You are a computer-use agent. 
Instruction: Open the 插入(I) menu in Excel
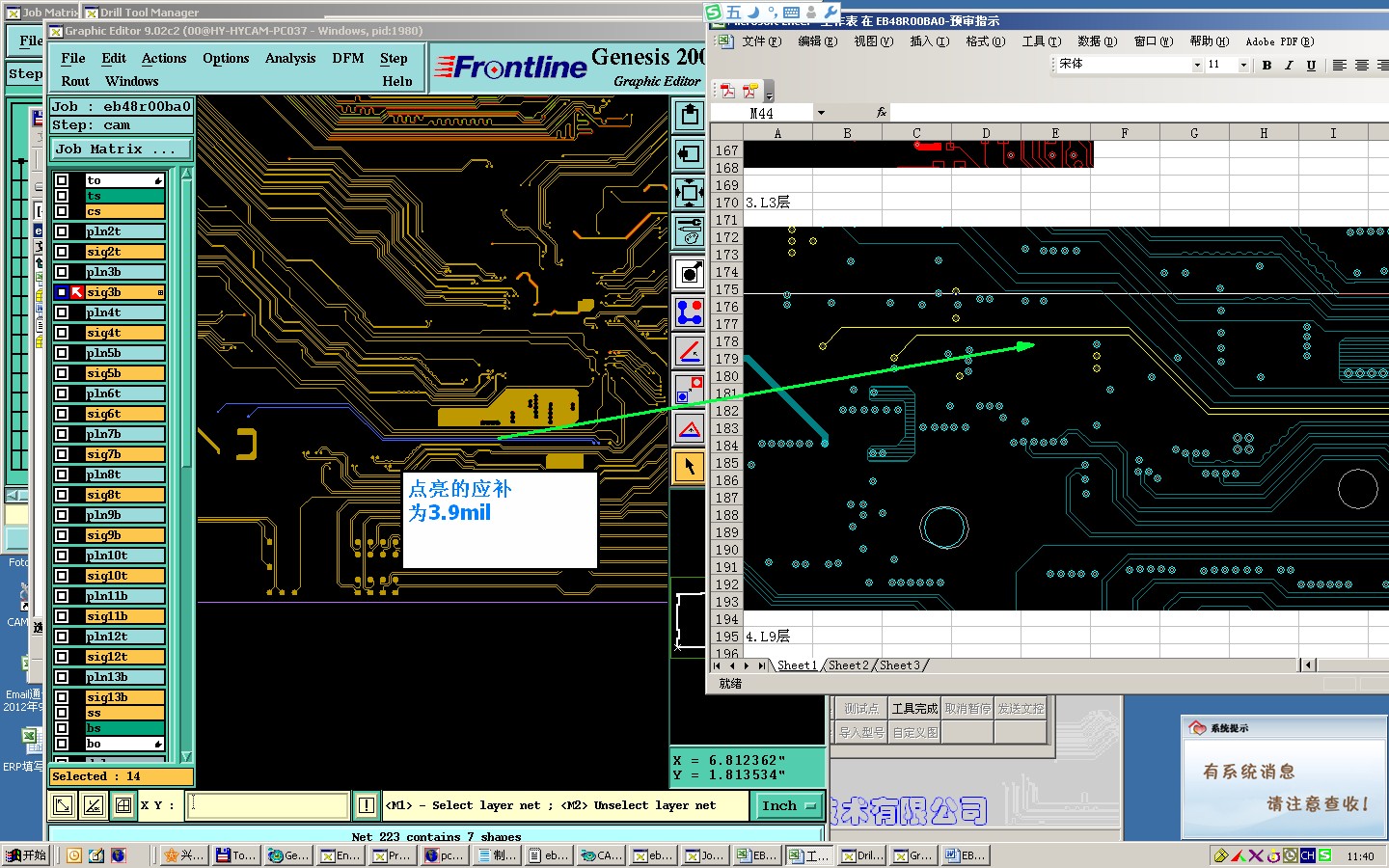pyautogui.click(x=930, y=41)
